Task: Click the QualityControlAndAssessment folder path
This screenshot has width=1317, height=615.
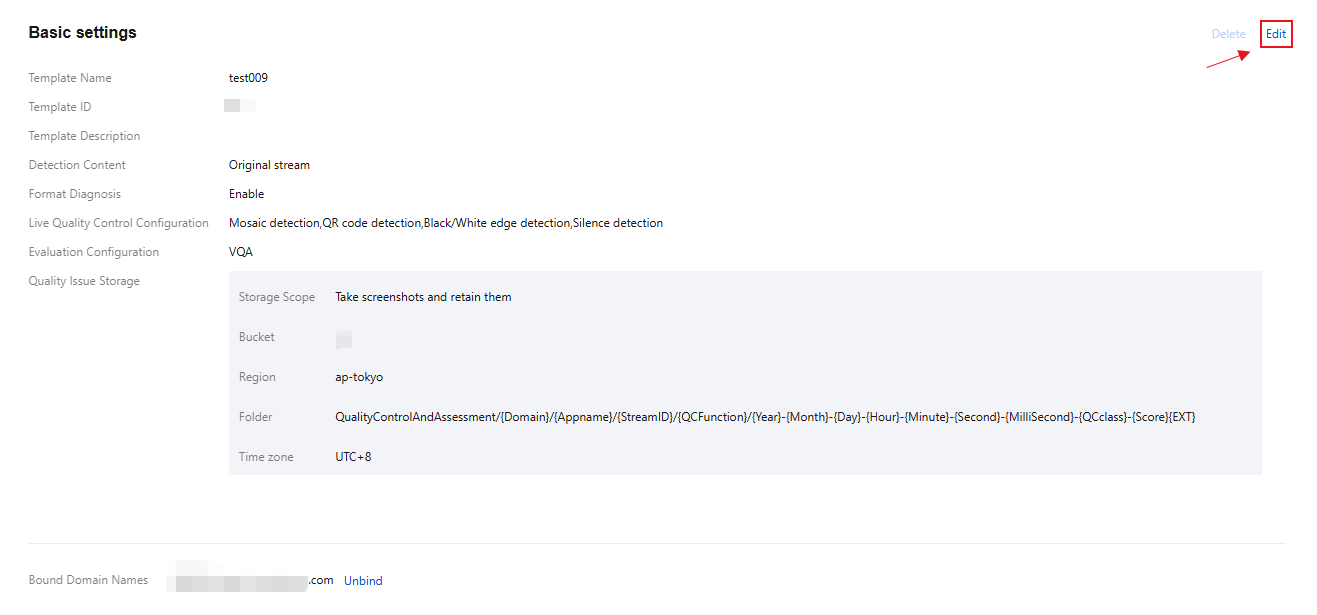Action: pos(765,417)
